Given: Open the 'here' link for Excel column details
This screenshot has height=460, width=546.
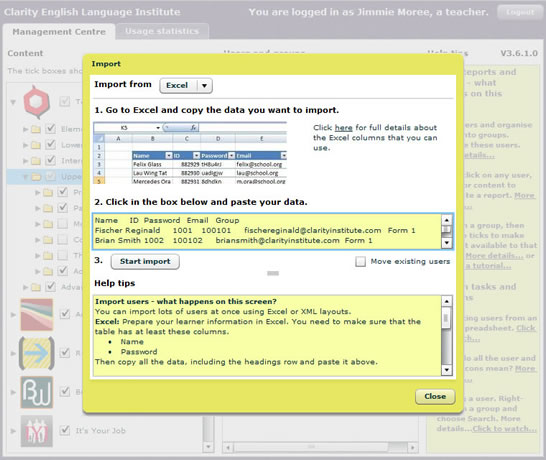Looking at the screenshot, I should (x=343, y=127).
